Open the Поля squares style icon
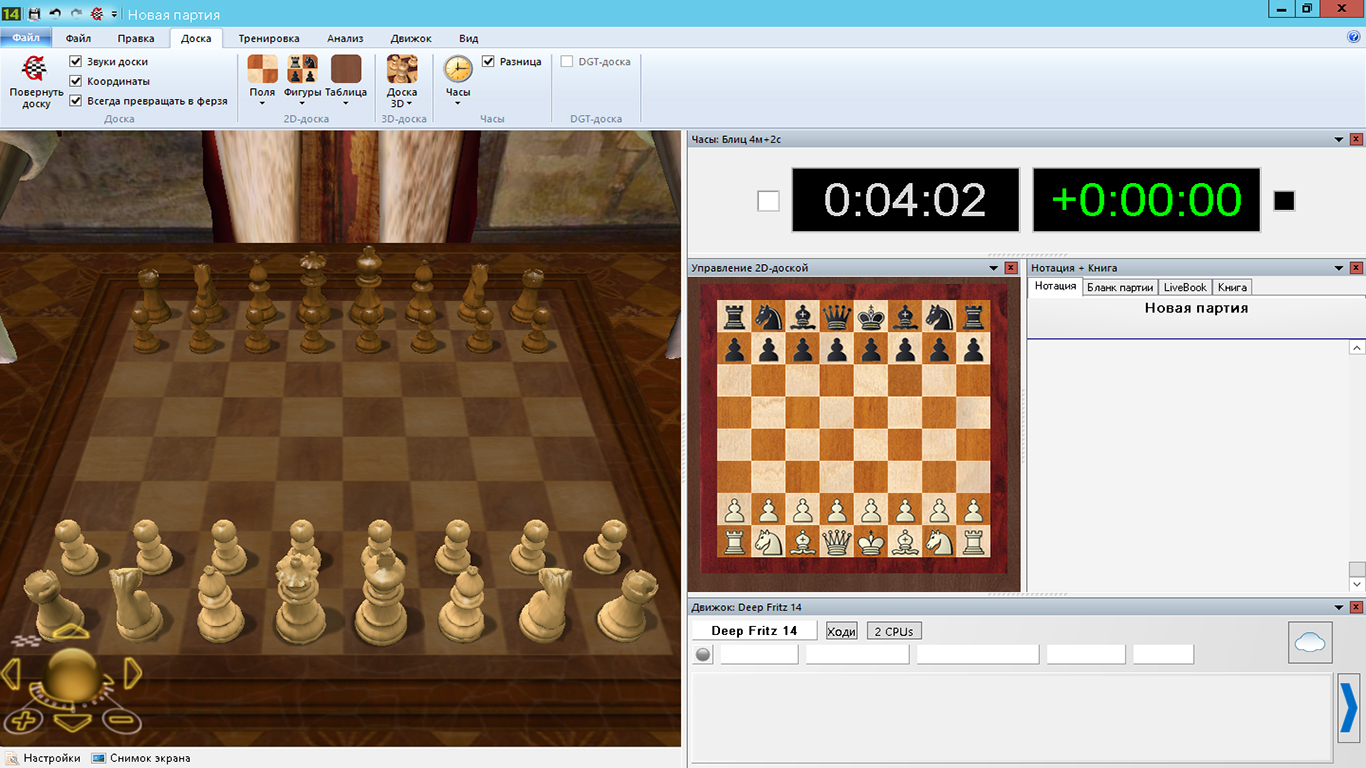1366x768 pixels. [x=262, y=70]
